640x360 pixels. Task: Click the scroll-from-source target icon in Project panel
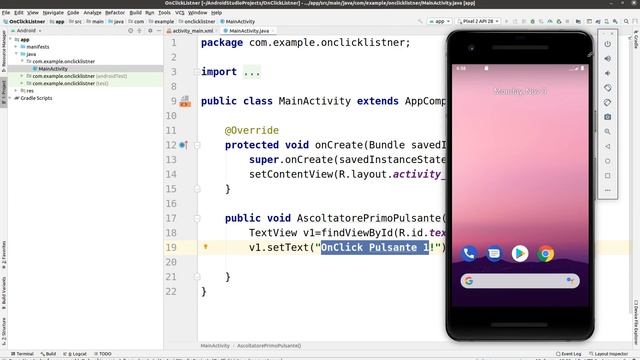pos(131,31)
